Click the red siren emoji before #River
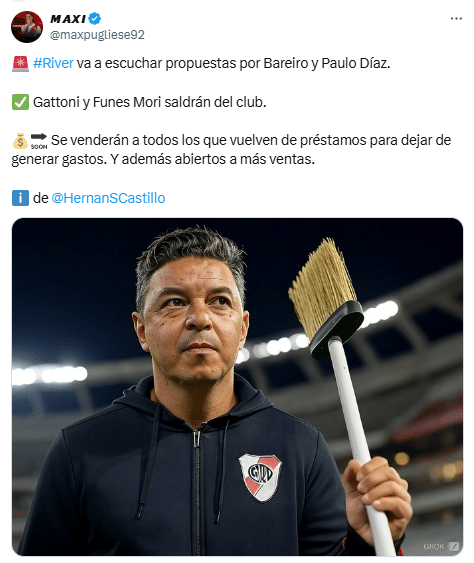The height and width of the screenshot is (563, 474). [x=20, y=64]
